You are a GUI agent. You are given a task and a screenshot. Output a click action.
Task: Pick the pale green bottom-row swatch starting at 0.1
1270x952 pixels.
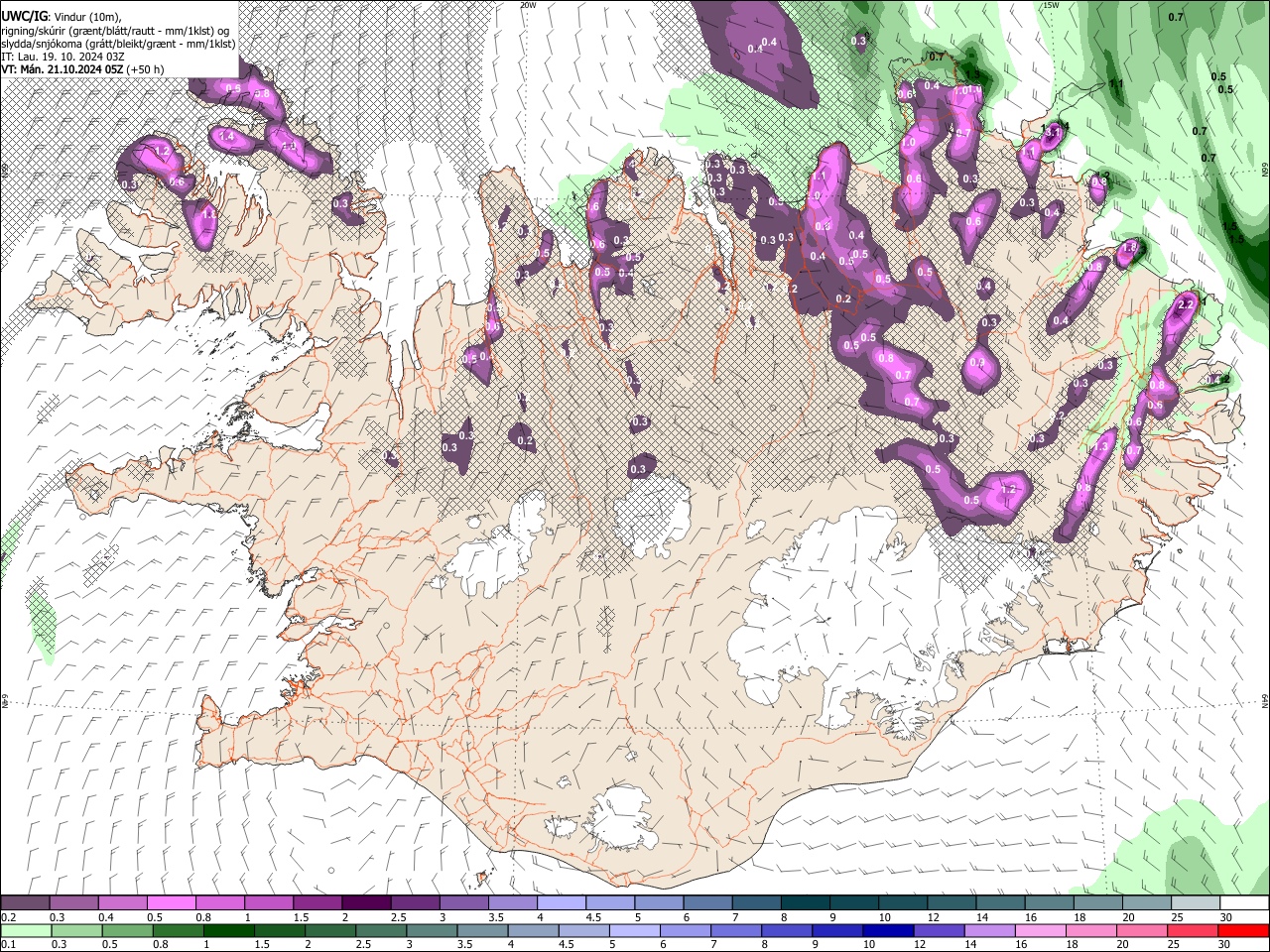click(x=25, y=930)
